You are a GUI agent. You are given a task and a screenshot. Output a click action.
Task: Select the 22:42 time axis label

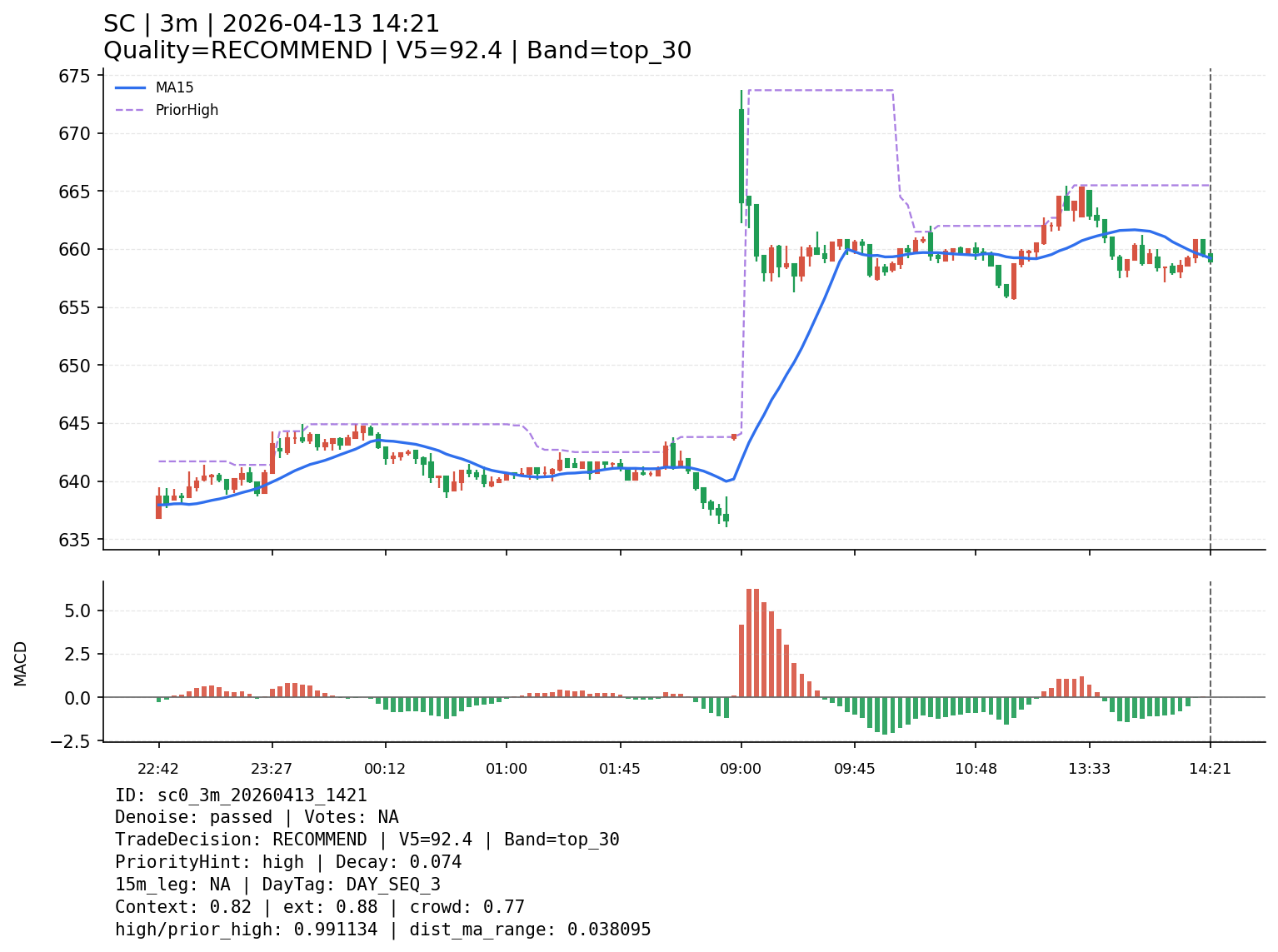click(158, 769)
